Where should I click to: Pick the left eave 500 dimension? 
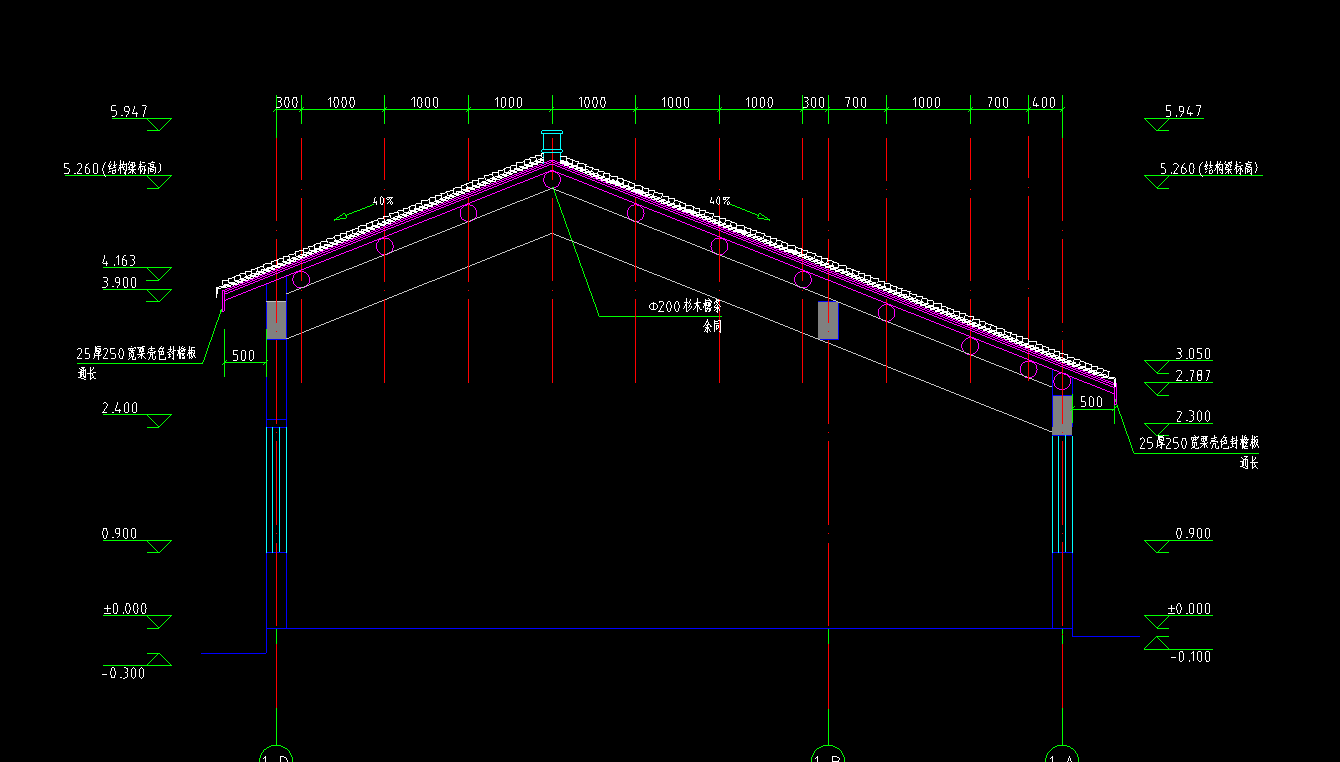pos(243,355)
